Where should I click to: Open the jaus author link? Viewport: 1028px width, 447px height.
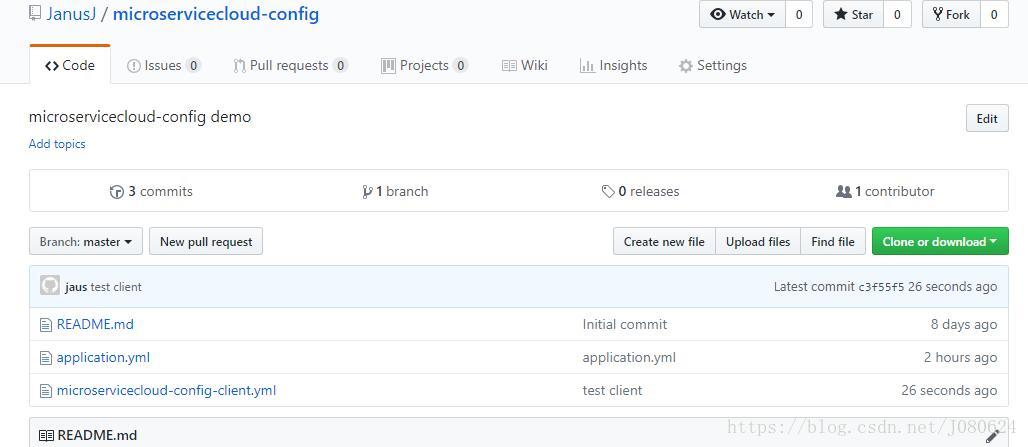coord(76,286)
